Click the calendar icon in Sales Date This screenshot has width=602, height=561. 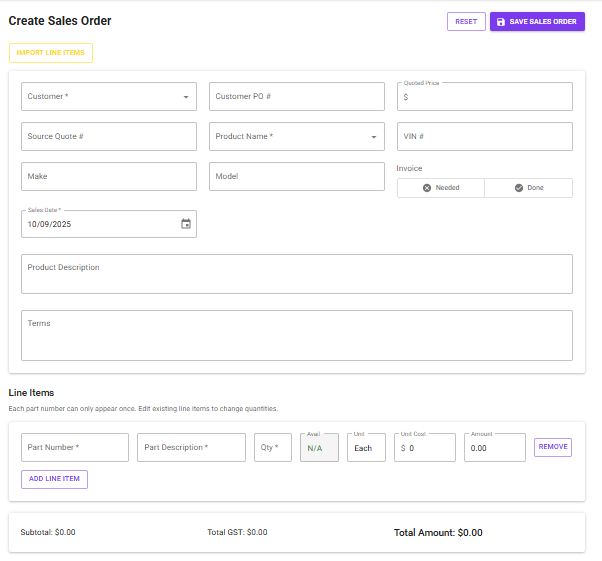pos(185,224)
